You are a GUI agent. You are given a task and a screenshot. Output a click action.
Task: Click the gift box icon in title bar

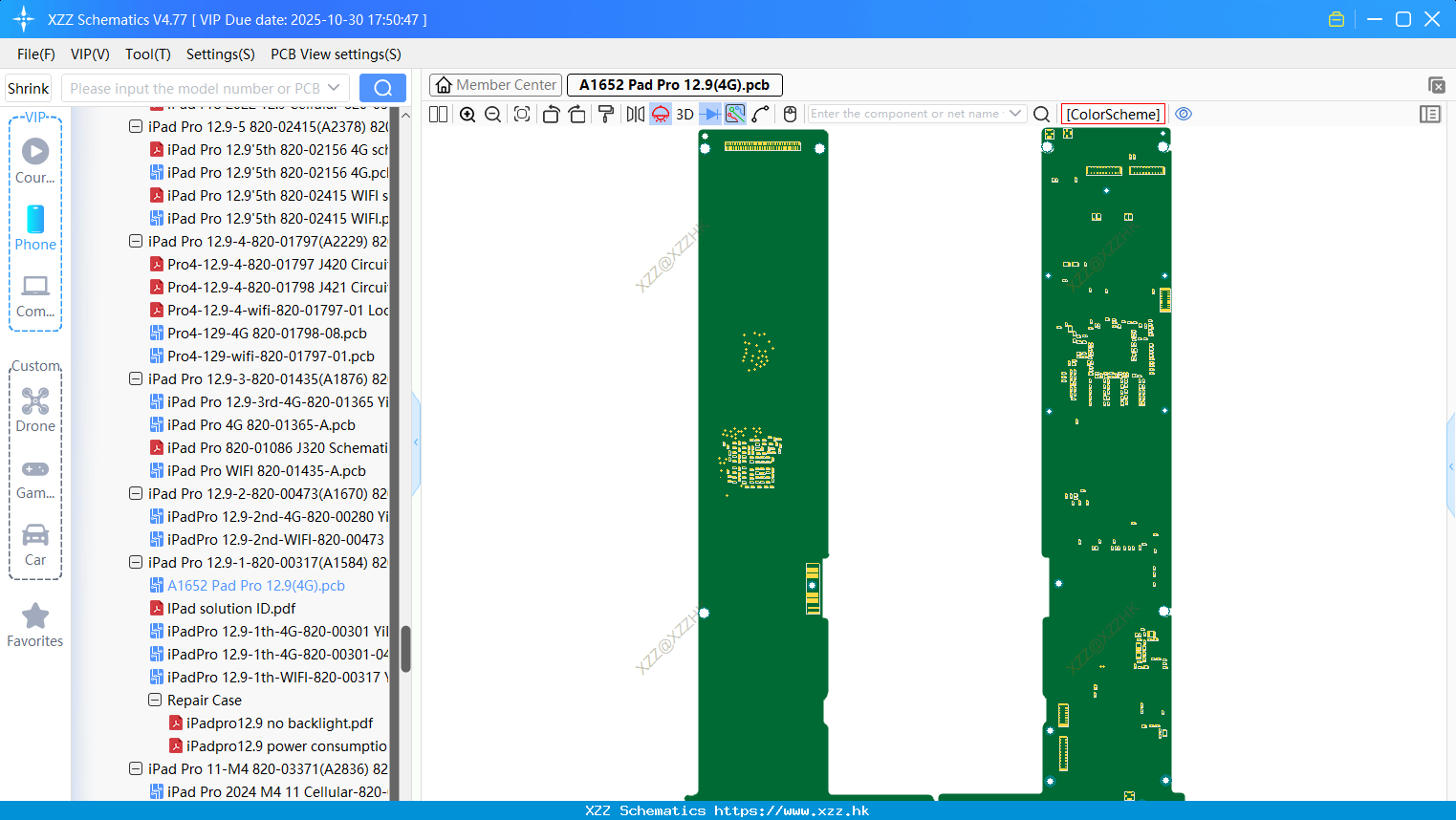pos(1336,19)
